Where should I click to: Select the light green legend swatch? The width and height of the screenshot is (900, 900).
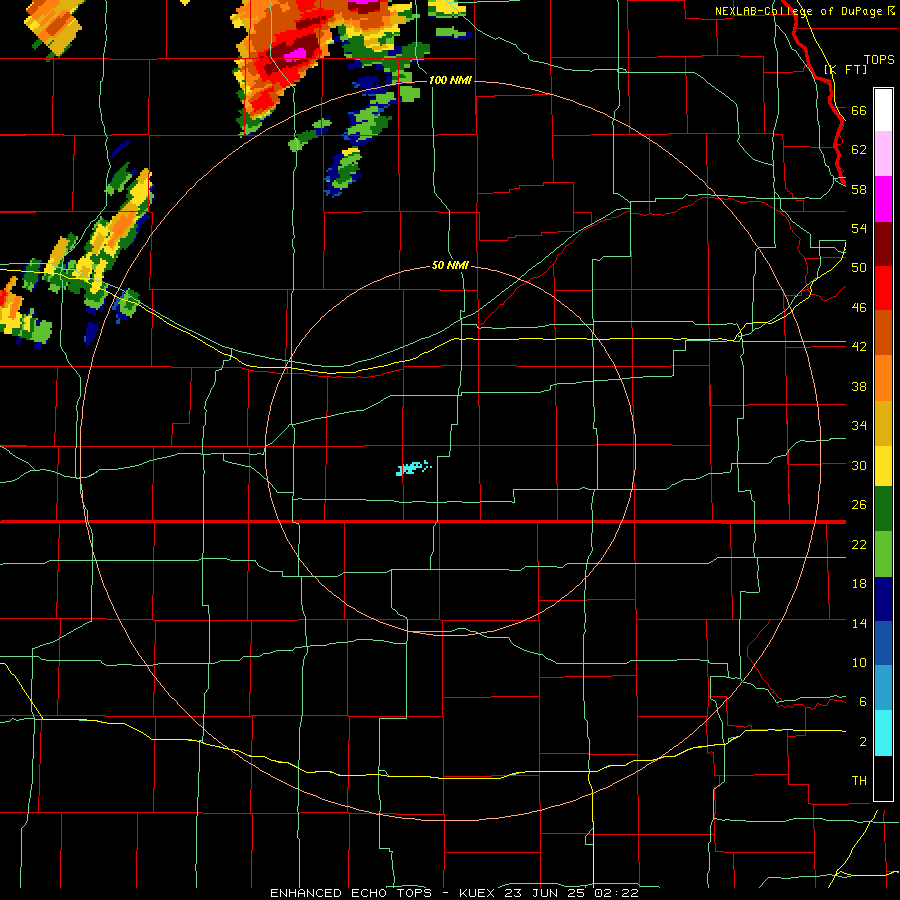[883, 553]
